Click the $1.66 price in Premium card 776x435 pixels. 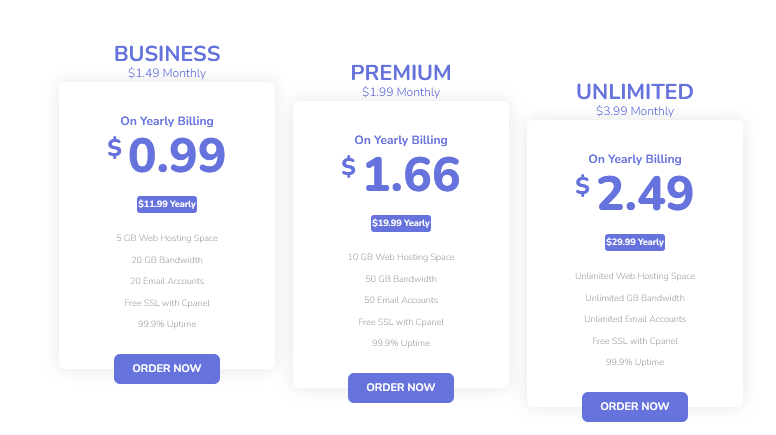coord(401,175)
